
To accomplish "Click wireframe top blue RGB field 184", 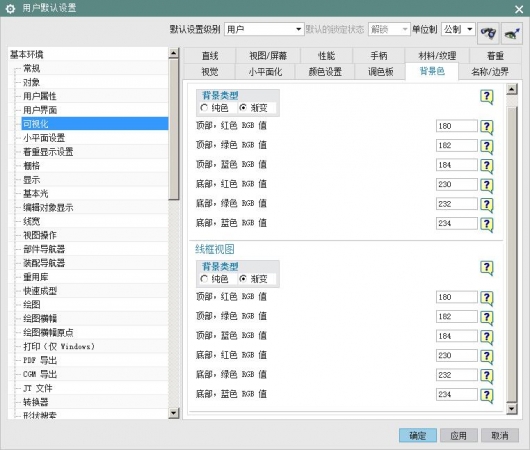I will point(456,336).
